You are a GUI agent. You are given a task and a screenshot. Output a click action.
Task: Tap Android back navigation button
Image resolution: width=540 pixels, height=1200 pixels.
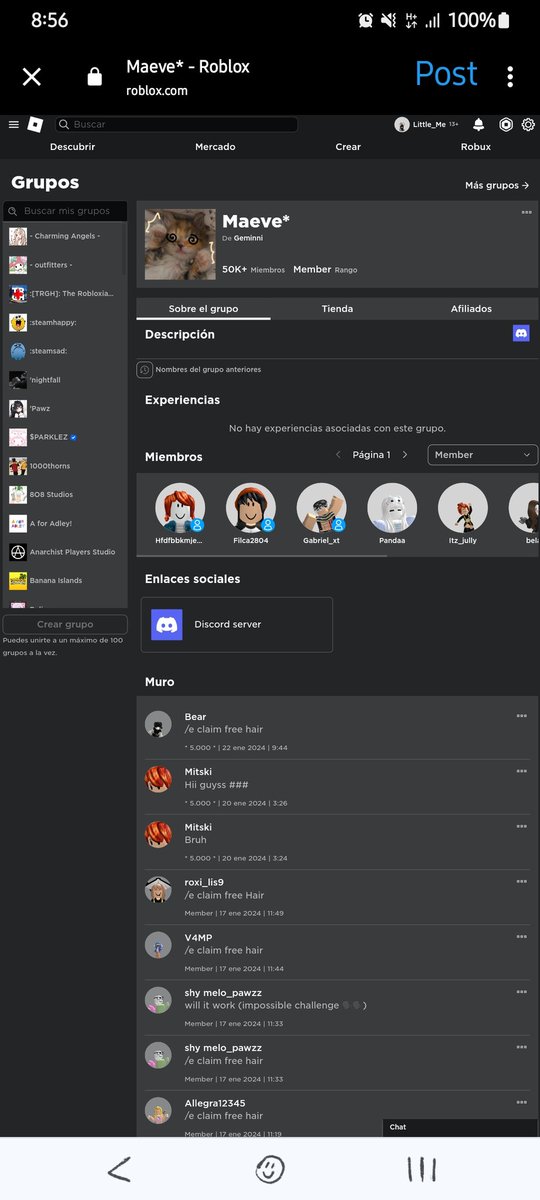119,1169
